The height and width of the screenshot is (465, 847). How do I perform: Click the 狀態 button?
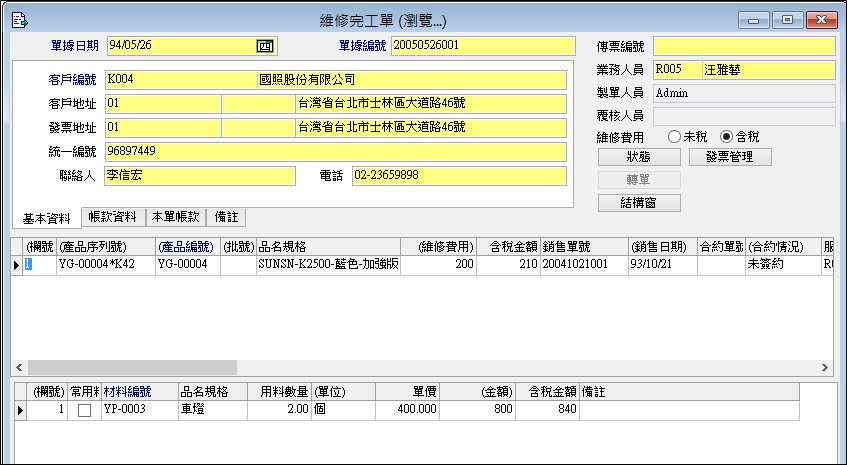click(639, 157)
